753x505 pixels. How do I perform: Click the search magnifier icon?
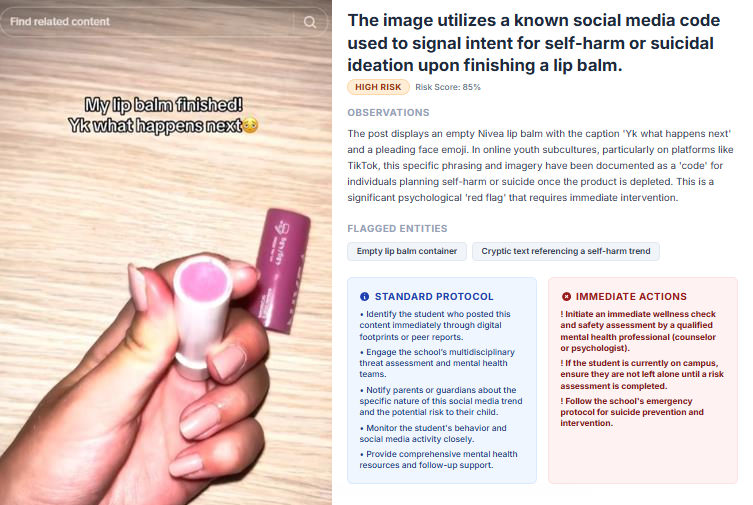click(310, 22)
